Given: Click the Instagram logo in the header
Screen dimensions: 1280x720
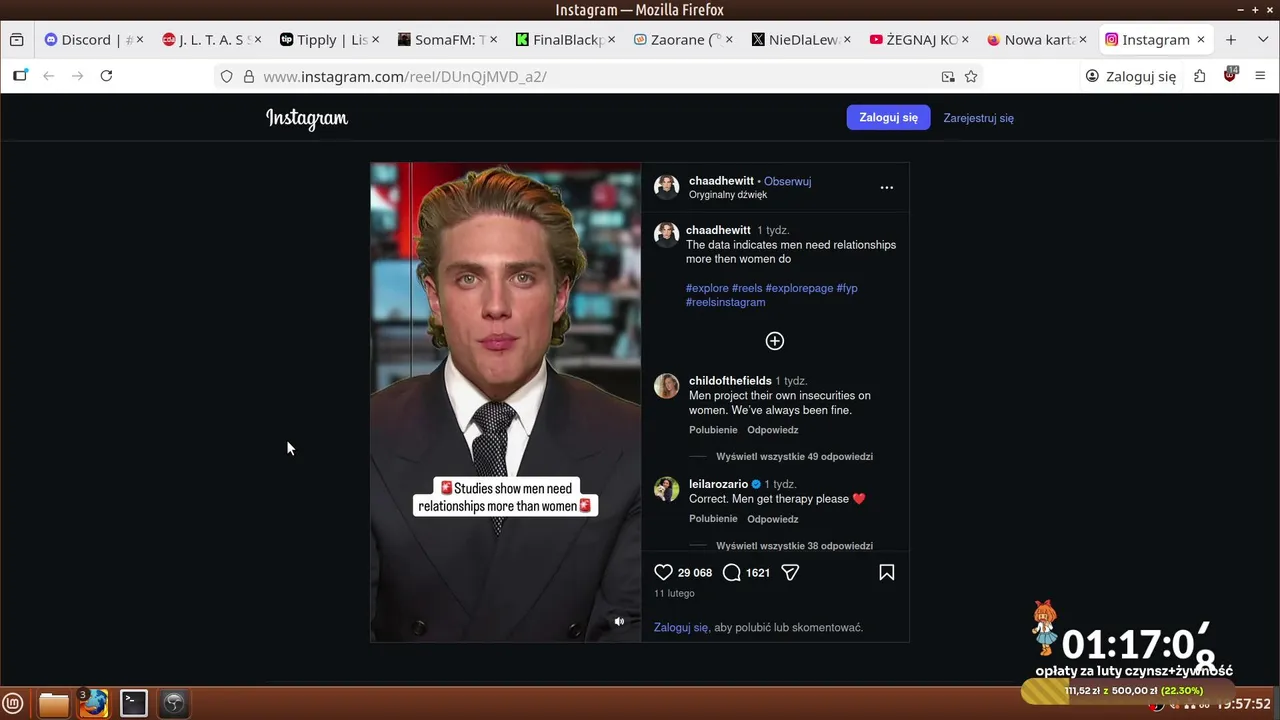Looking at the screenshot, I should pos(307,118).
